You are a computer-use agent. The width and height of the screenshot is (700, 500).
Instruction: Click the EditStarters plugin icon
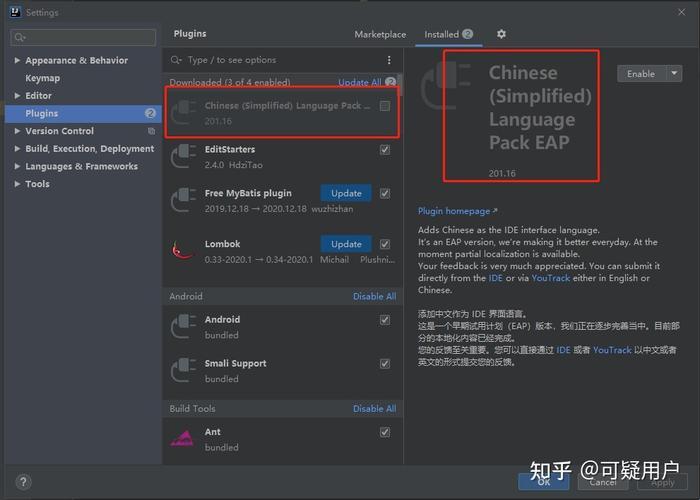pos(183,156)
